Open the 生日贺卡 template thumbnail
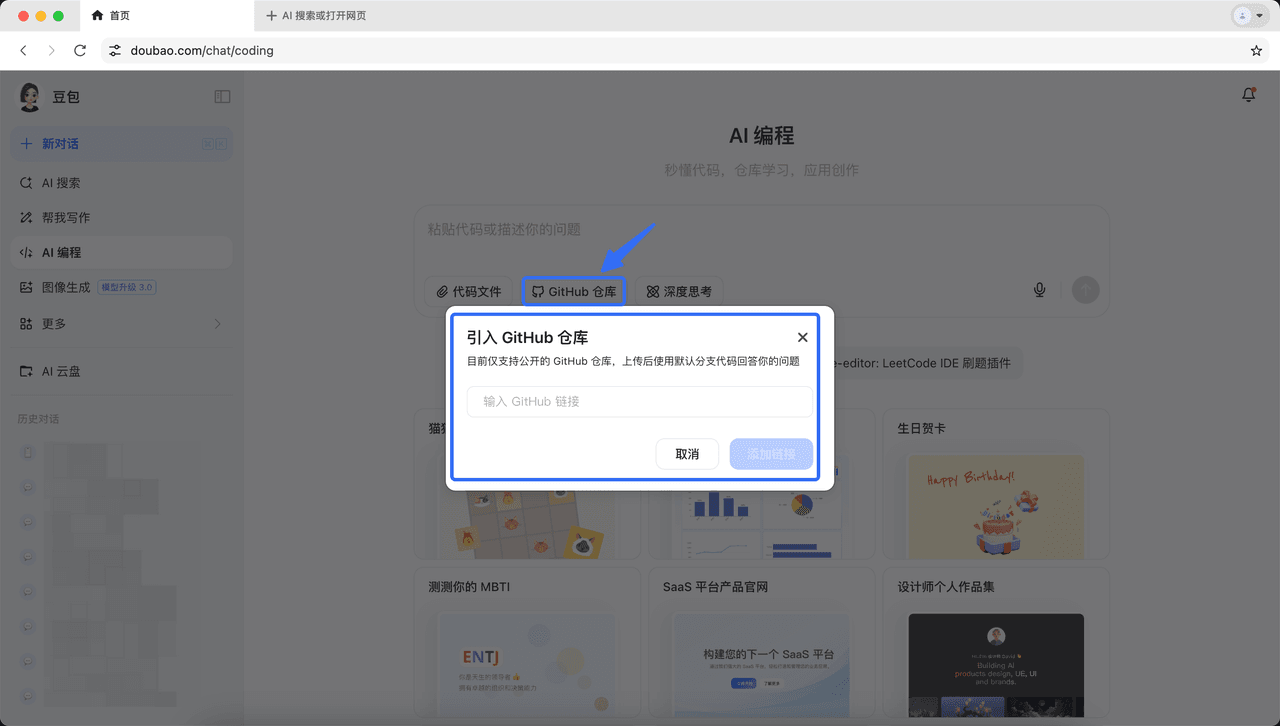1280x726 pixels. tap(996, 506)
